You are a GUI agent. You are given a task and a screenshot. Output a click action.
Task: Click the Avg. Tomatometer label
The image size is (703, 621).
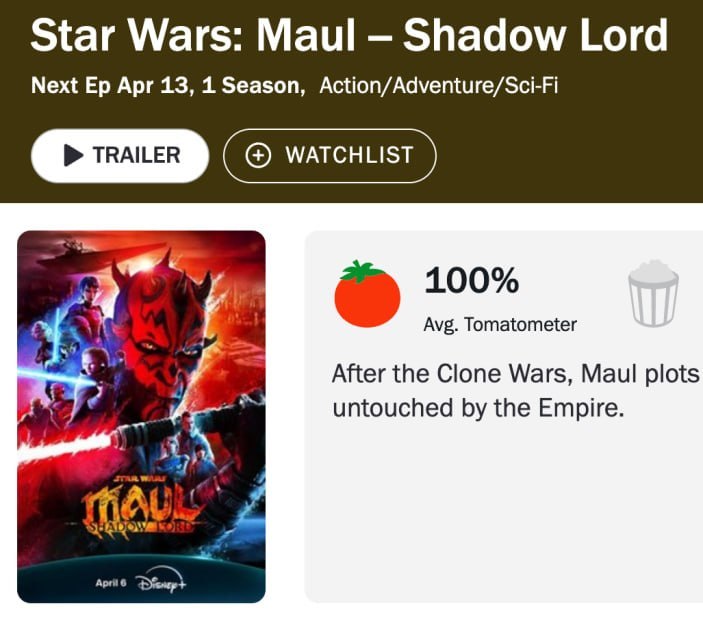tap(500, 324)
